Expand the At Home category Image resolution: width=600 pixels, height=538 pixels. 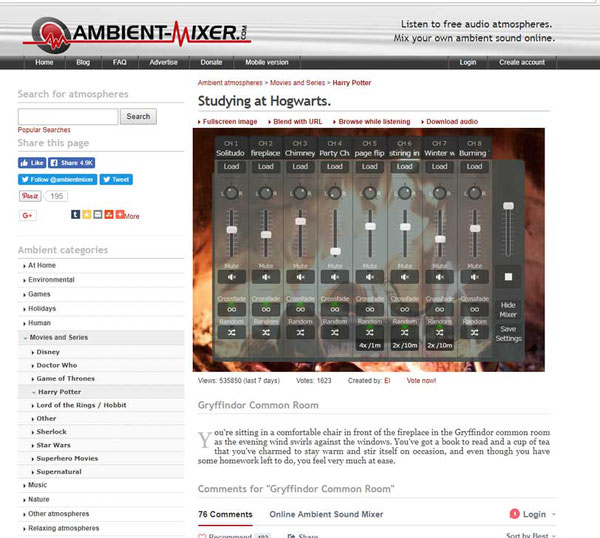coord(42,265)
